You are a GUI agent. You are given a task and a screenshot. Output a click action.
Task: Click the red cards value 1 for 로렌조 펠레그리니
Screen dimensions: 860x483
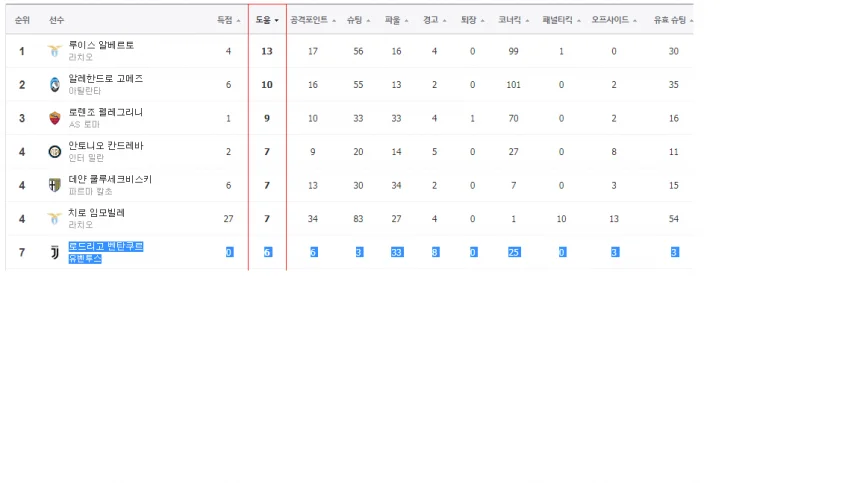click(x=472, y=118)
